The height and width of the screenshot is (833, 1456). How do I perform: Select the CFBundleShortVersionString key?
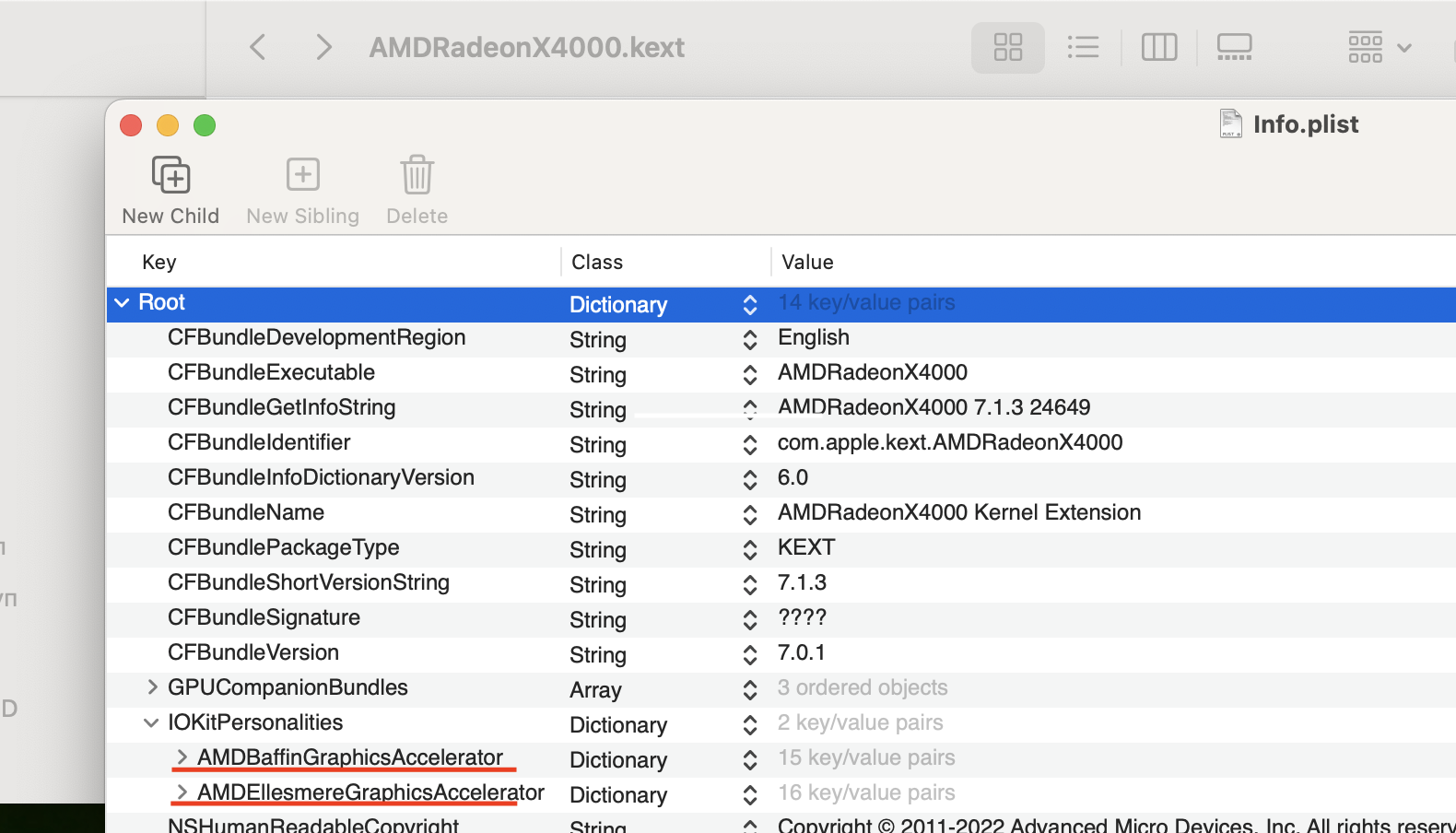309,582
